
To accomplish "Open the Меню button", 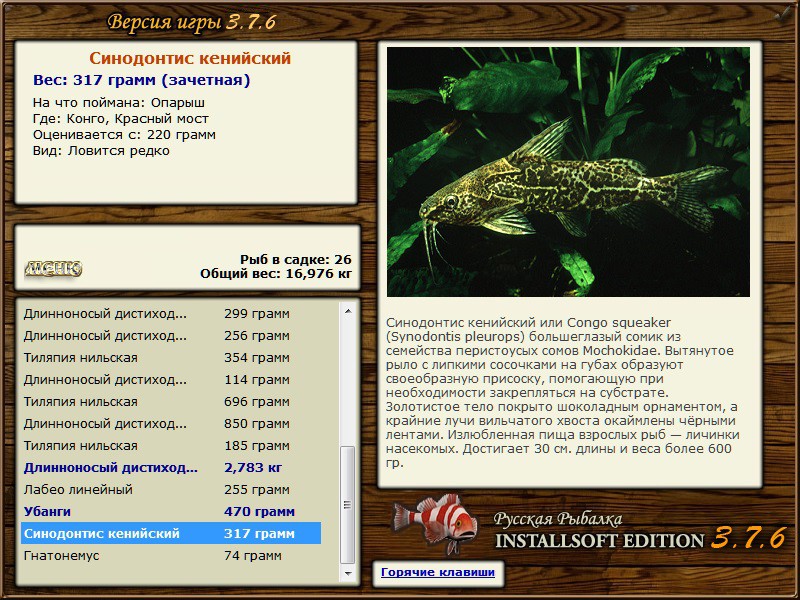I will click(53, 268).
